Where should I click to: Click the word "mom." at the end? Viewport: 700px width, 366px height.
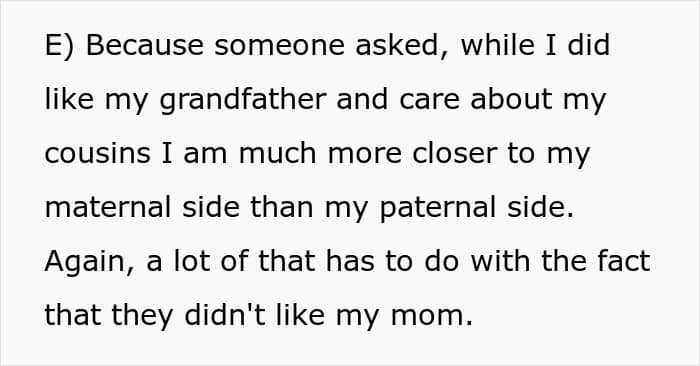click(432, 316)
